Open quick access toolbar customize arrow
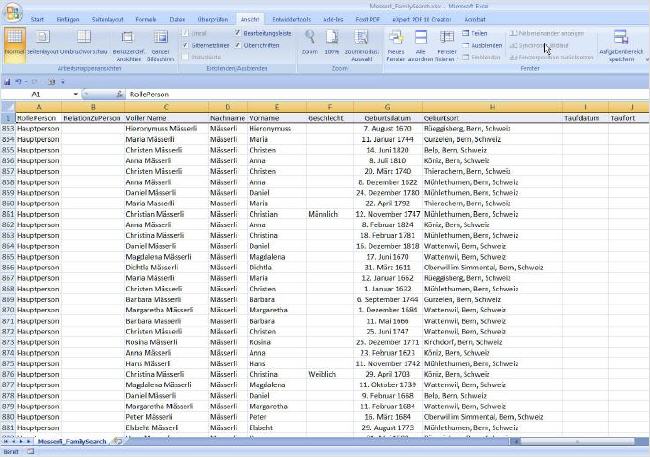Image resolution: width=650 pixels, height=457 pixels. pyautogui.click(x=63, y=82)
